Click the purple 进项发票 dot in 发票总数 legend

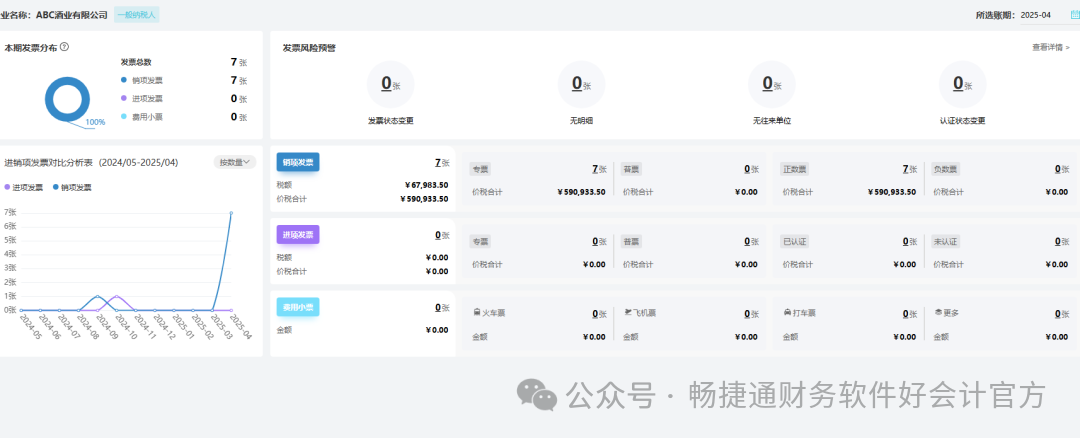tap(124, 98)
